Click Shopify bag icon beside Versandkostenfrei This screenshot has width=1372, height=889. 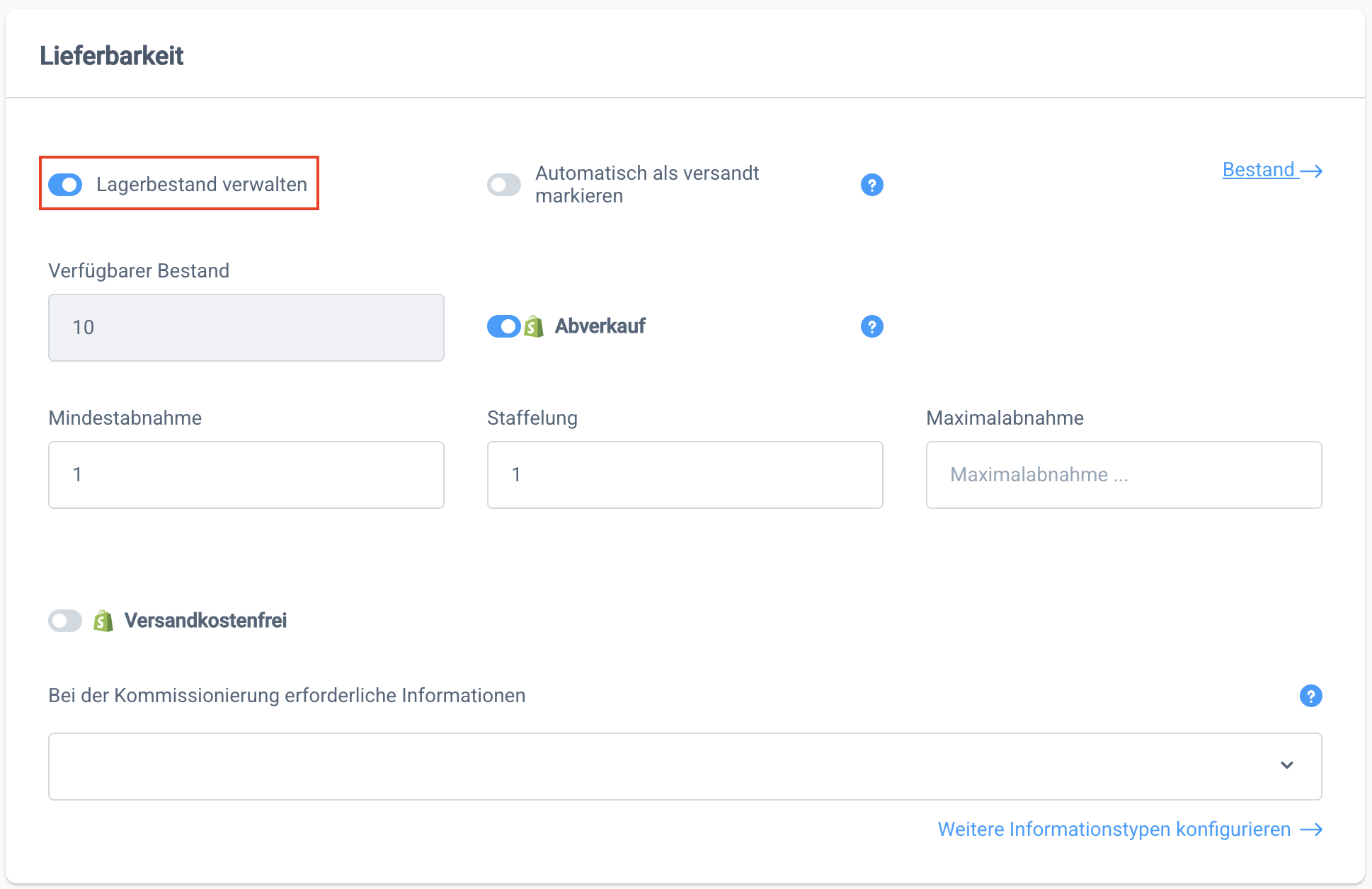103,621
